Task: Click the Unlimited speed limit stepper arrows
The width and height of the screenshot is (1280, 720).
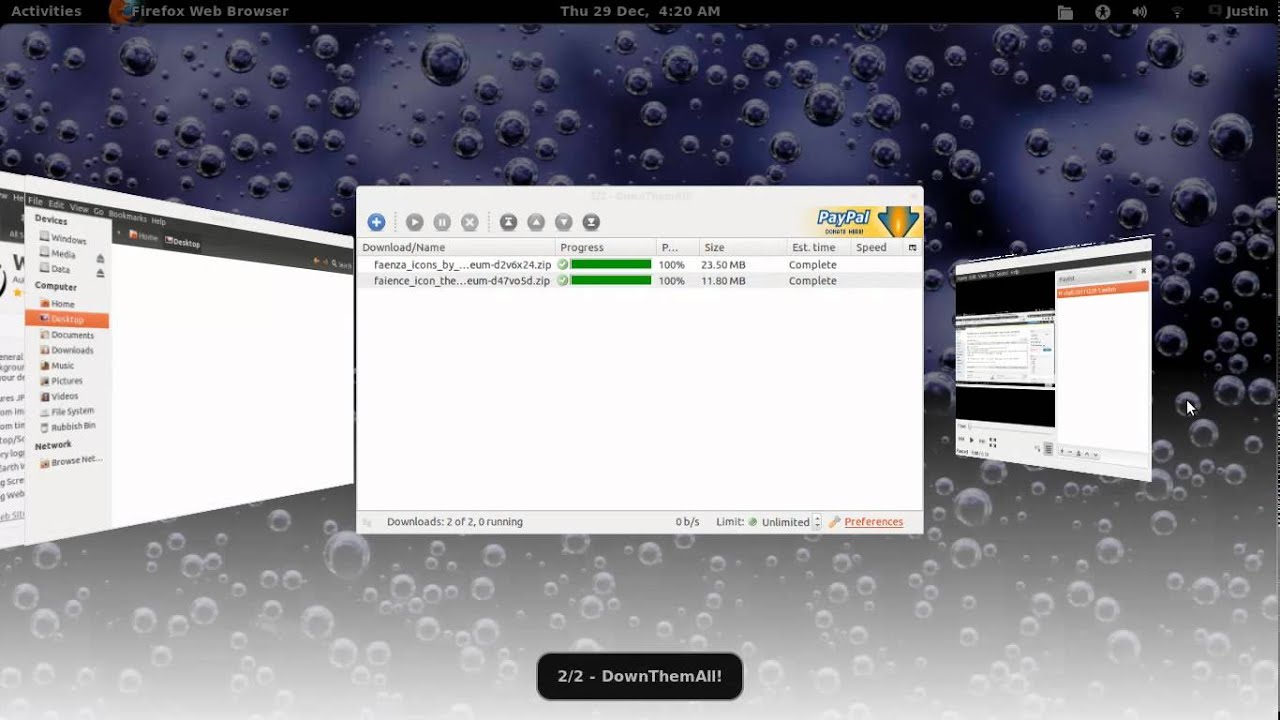Action: 817,522
